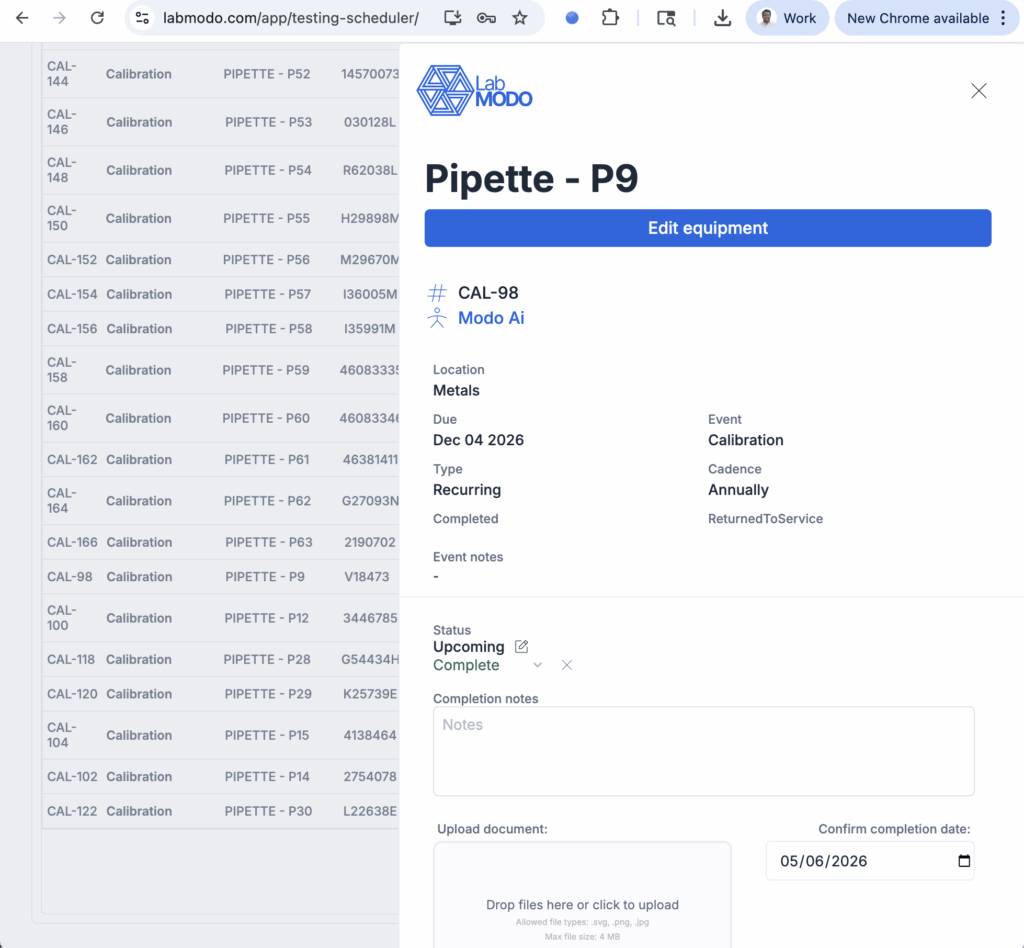Edit the Upcoming status pencil icon

click(x=521, y=646)
